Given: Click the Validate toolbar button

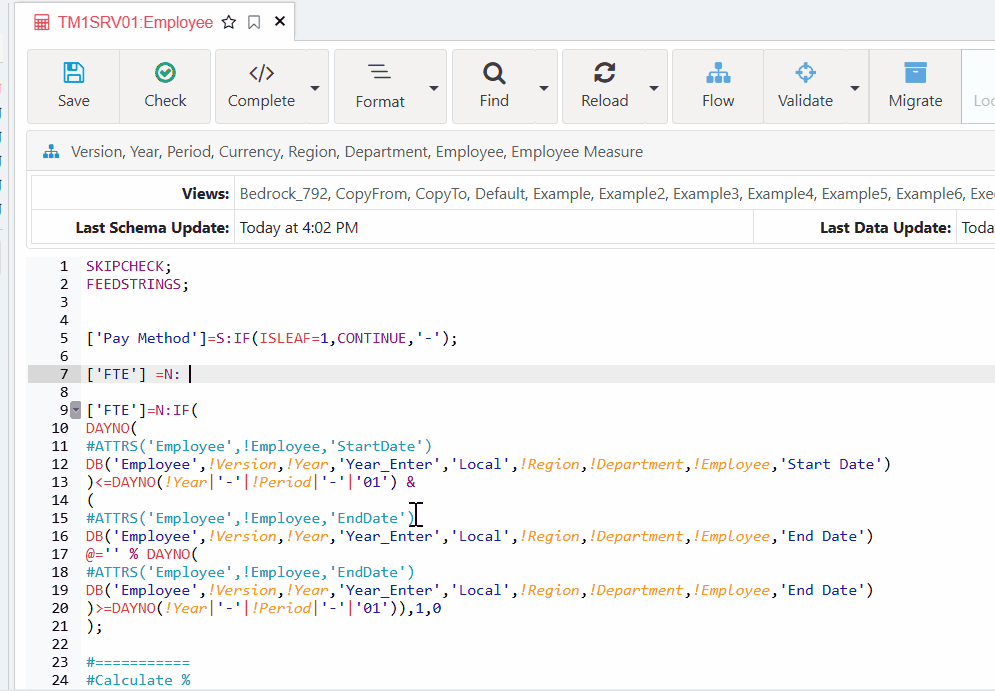Looking at the screenshot, I should click(805, 86).
